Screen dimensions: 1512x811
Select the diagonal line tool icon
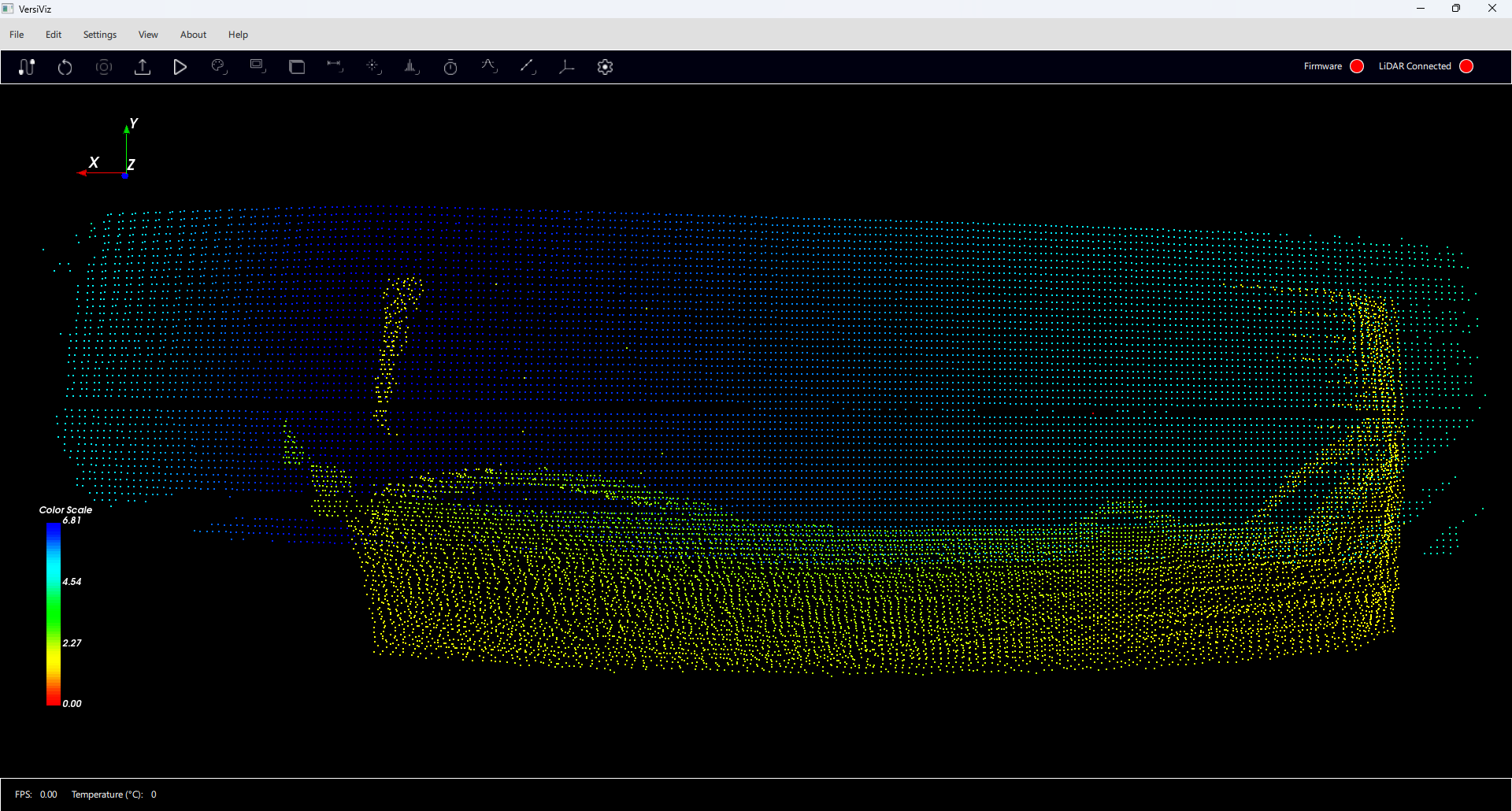(x=528, y=67)
